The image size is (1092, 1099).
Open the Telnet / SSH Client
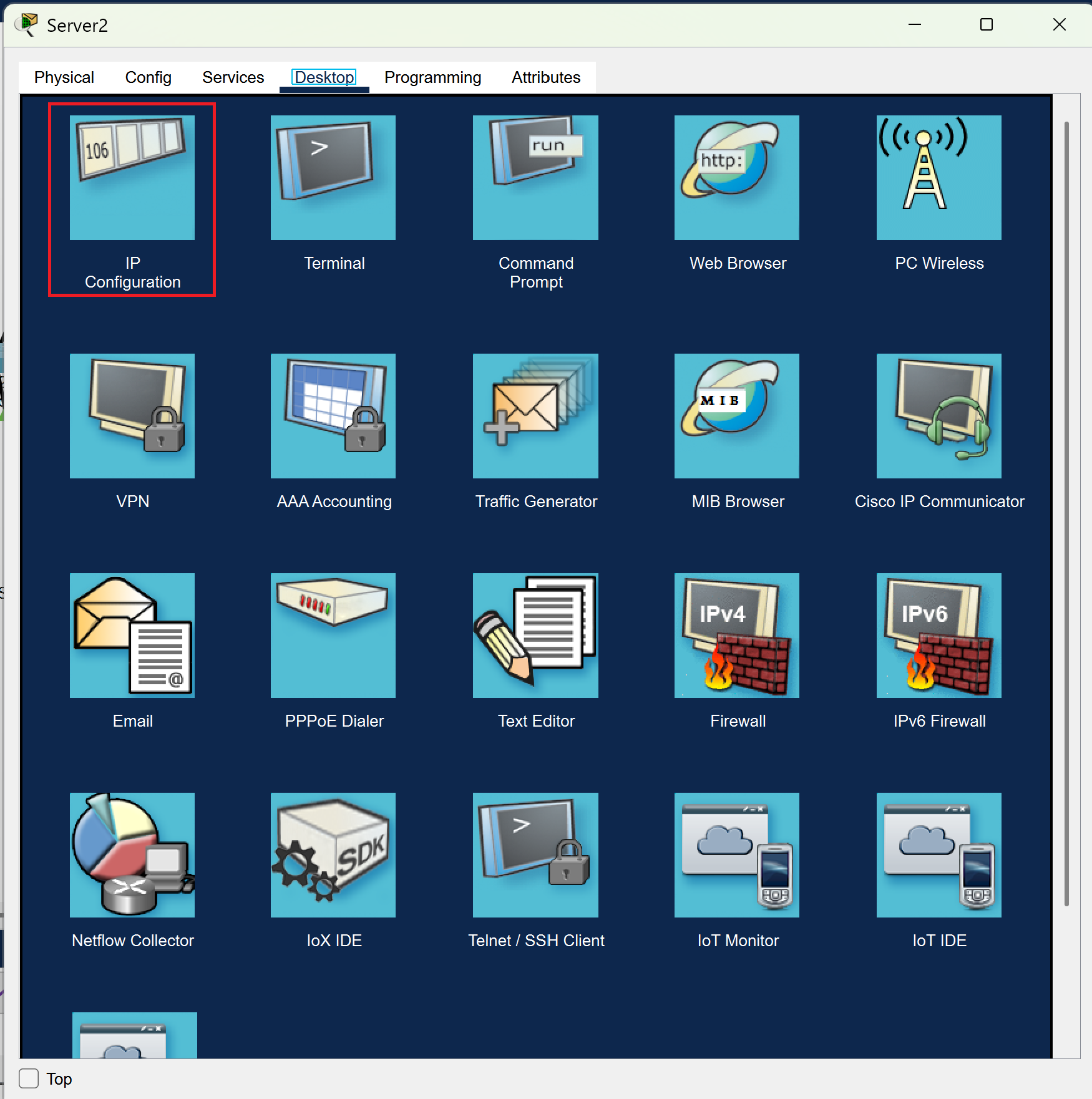[x=535, y=855]
